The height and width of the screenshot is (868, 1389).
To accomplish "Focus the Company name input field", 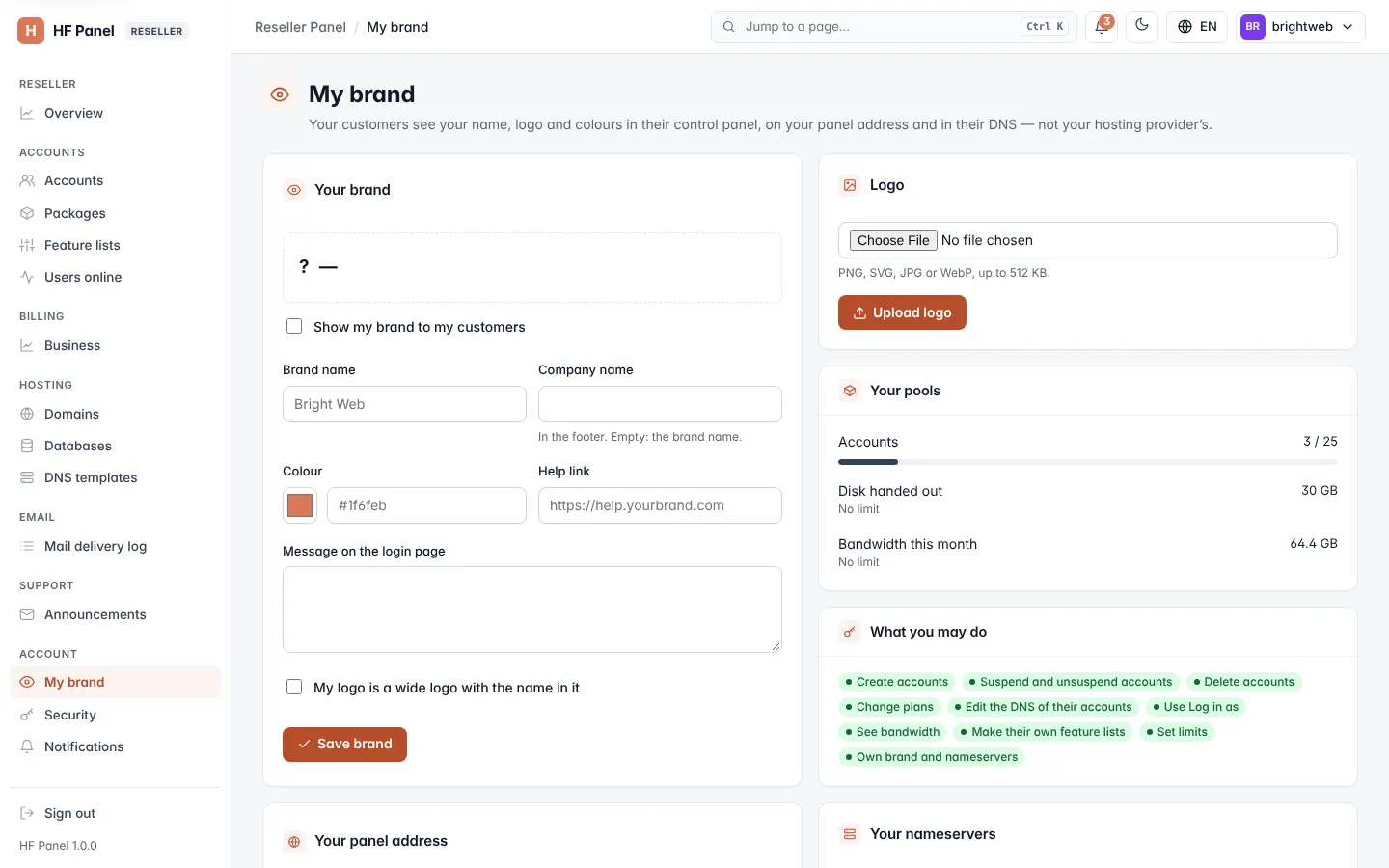I will 660,404.
